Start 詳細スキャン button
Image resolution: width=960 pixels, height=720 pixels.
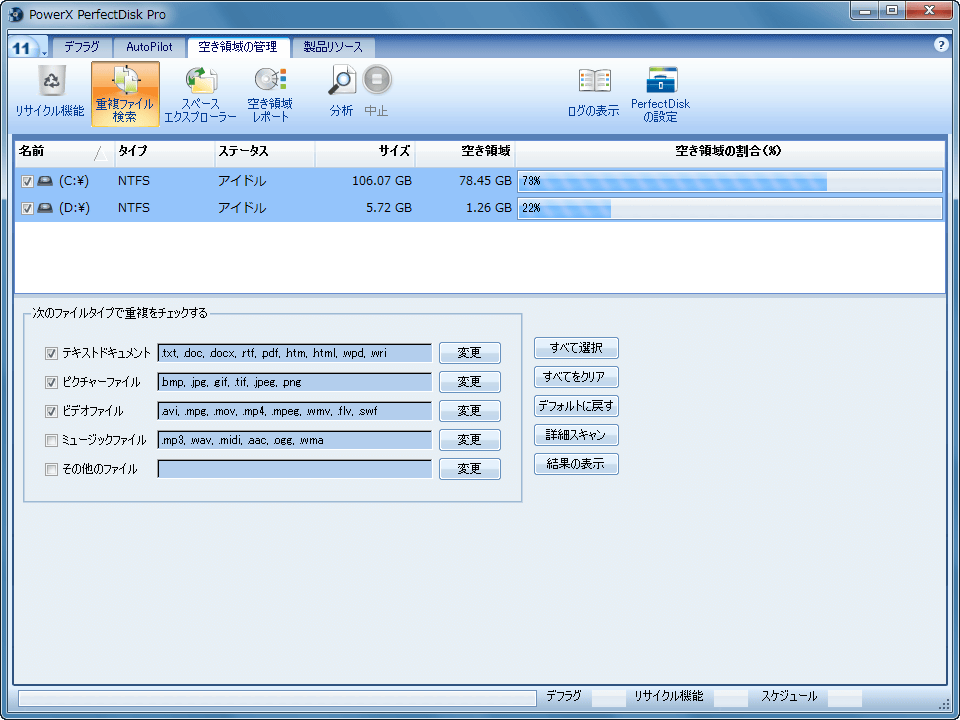[x=576, y=435]
